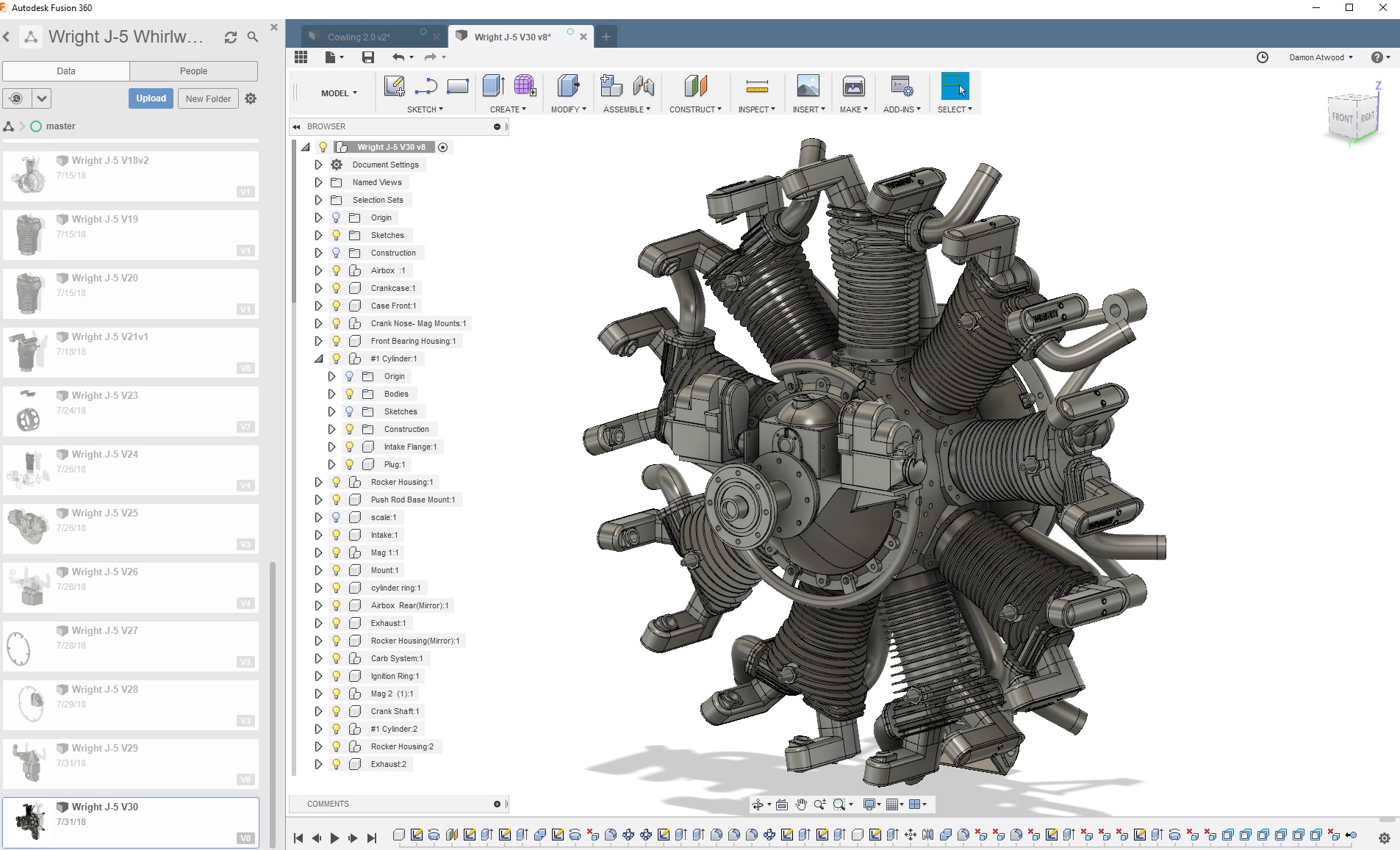The image size is (1400, 850).
Task: Click the ViewCube FRONT face
Action: pyautogui.click(x=1342, y=118)
